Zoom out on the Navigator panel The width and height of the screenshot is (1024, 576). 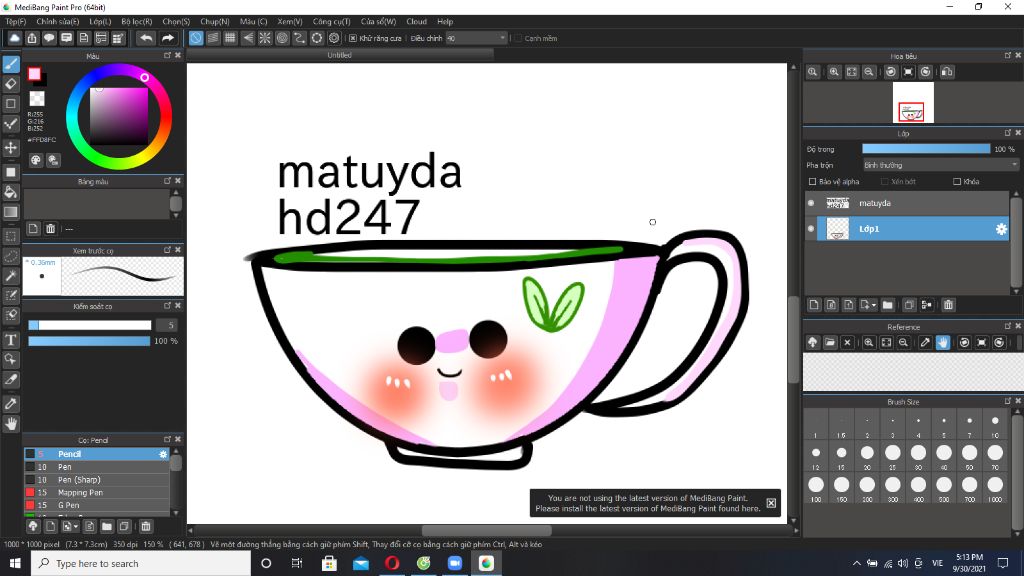point(869,72)
